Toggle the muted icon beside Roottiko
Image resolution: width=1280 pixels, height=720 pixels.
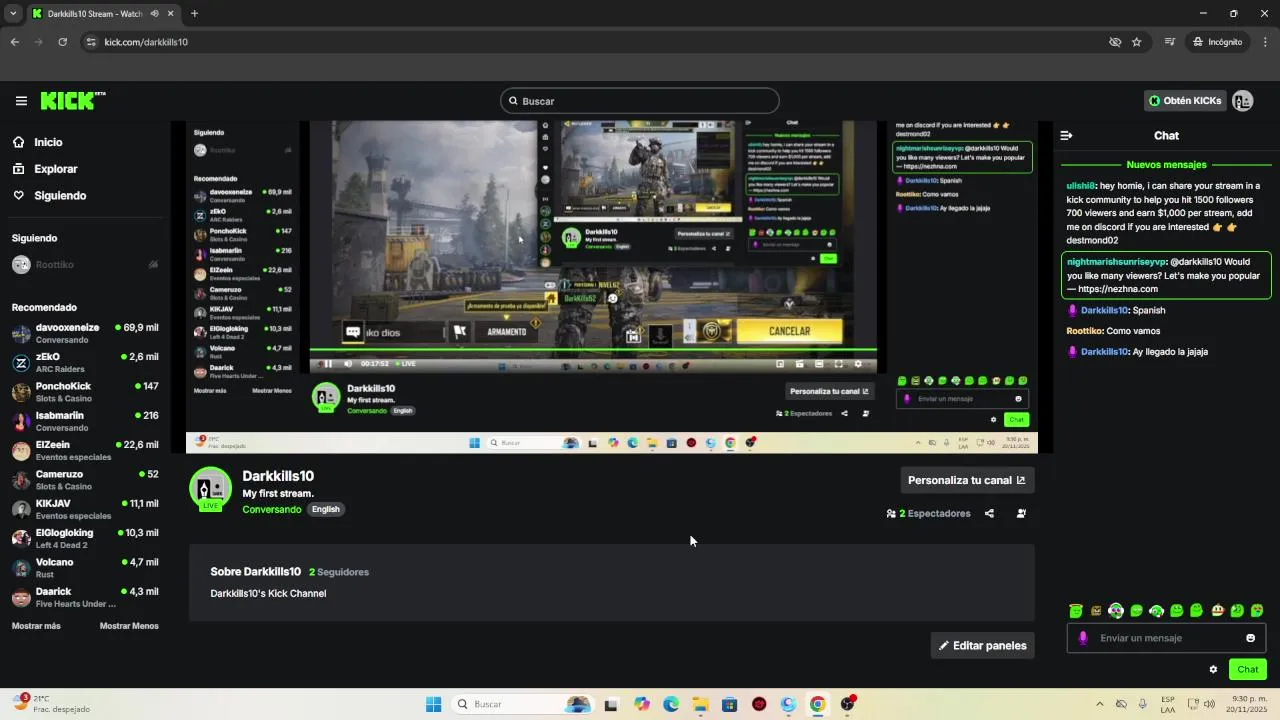click(x=153, y=265)
